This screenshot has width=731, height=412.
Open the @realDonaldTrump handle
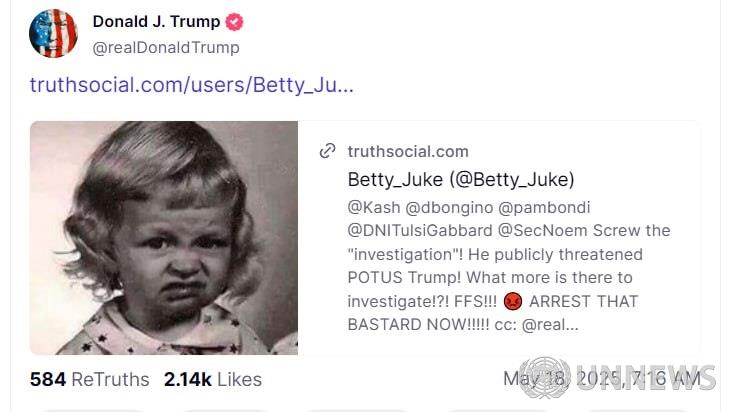166,48
